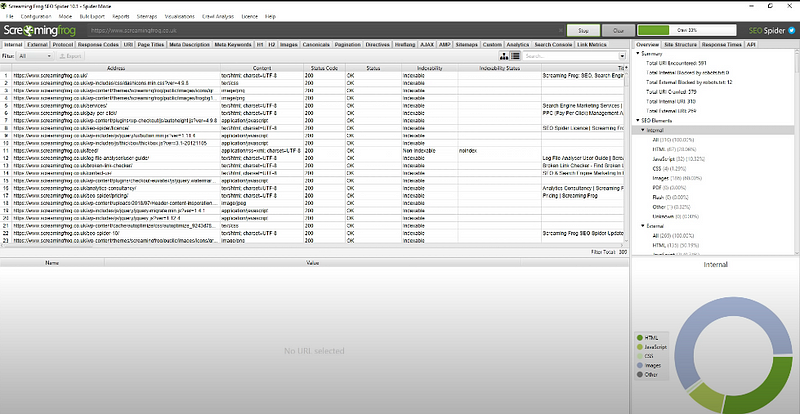Switch to the Response Codes tab
The image size is (800, 414).
(98, 45)
